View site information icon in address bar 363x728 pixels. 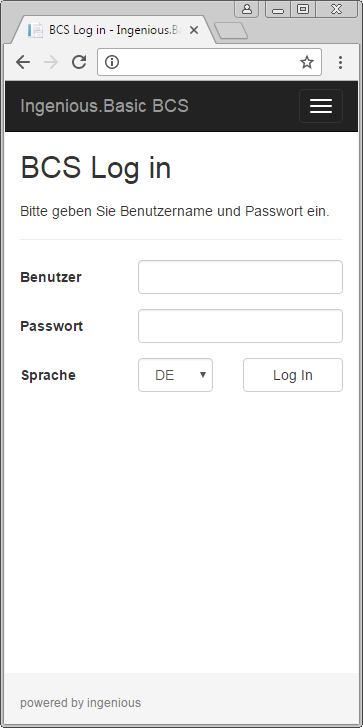112,62
